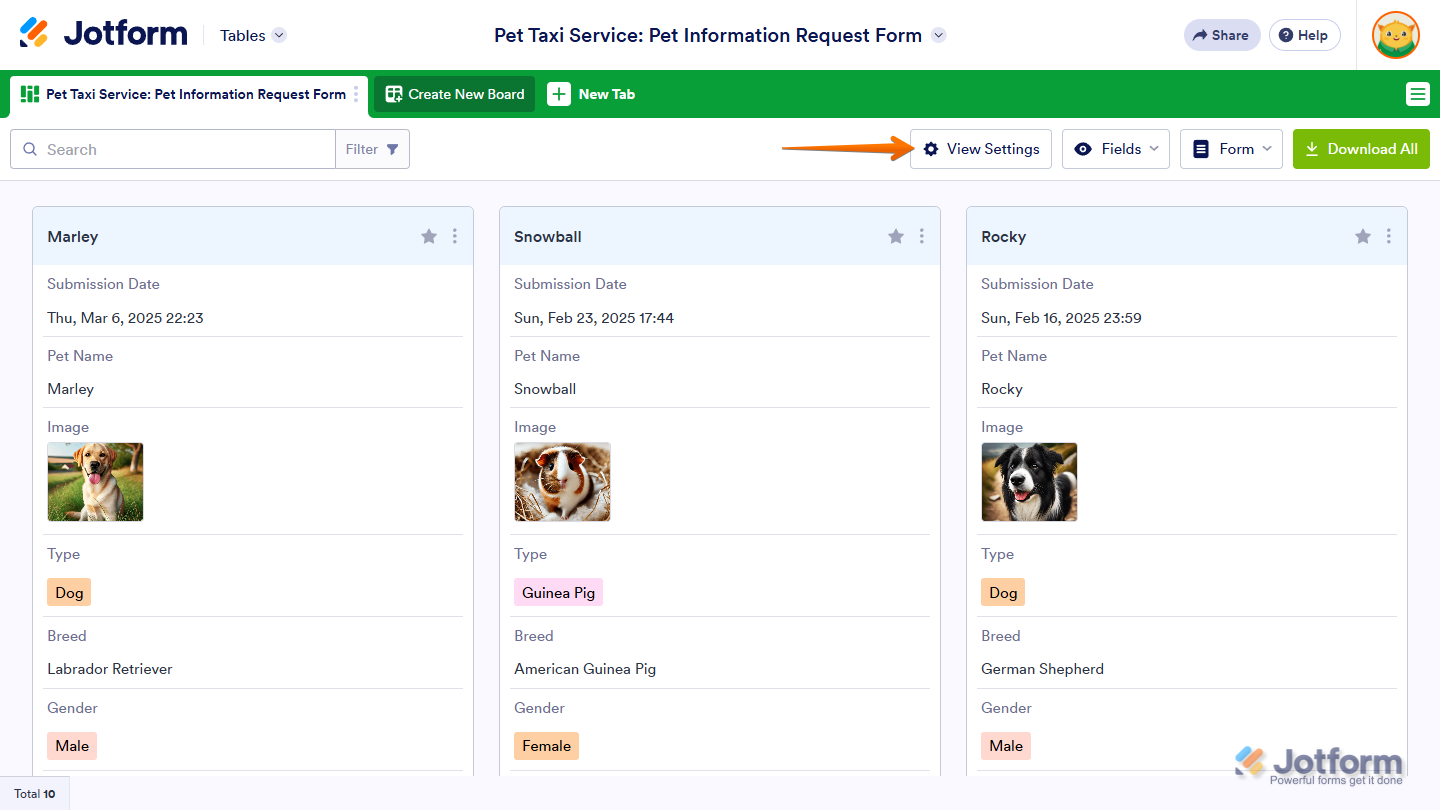
Task: Click the filter funnel button
Action: point(373,149)
